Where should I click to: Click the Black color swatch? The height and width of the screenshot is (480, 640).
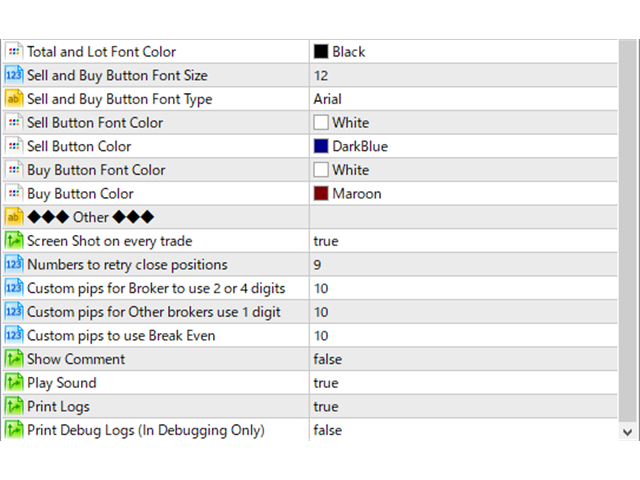tap(321, 51)
